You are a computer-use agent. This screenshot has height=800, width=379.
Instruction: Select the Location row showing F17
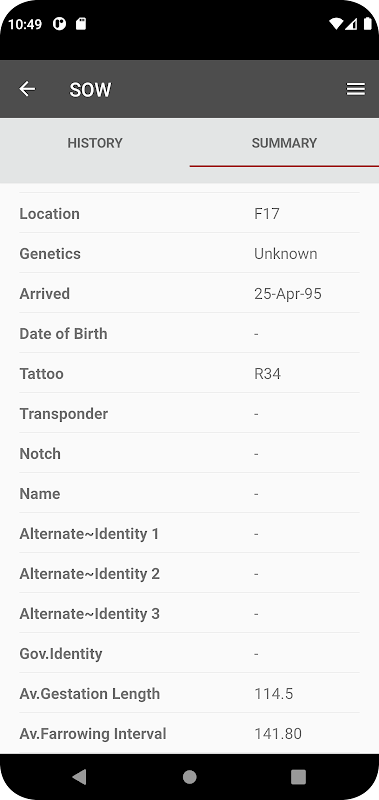(x=189, y=213)
